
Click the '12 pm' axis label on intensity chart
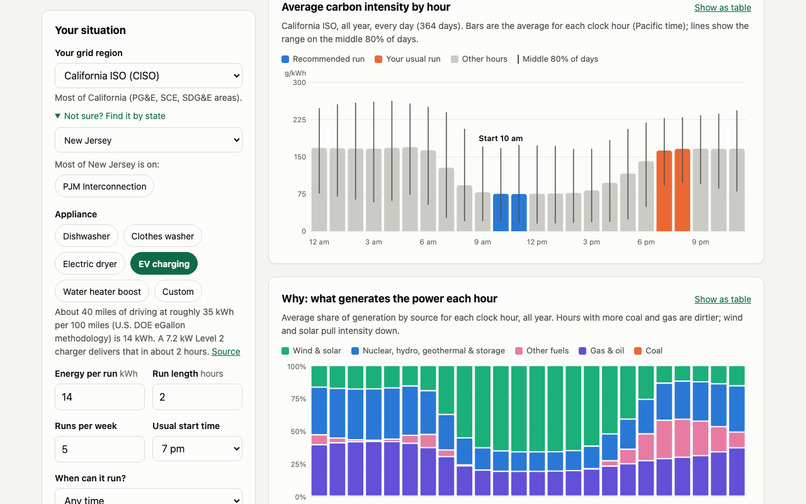(537, 242)
